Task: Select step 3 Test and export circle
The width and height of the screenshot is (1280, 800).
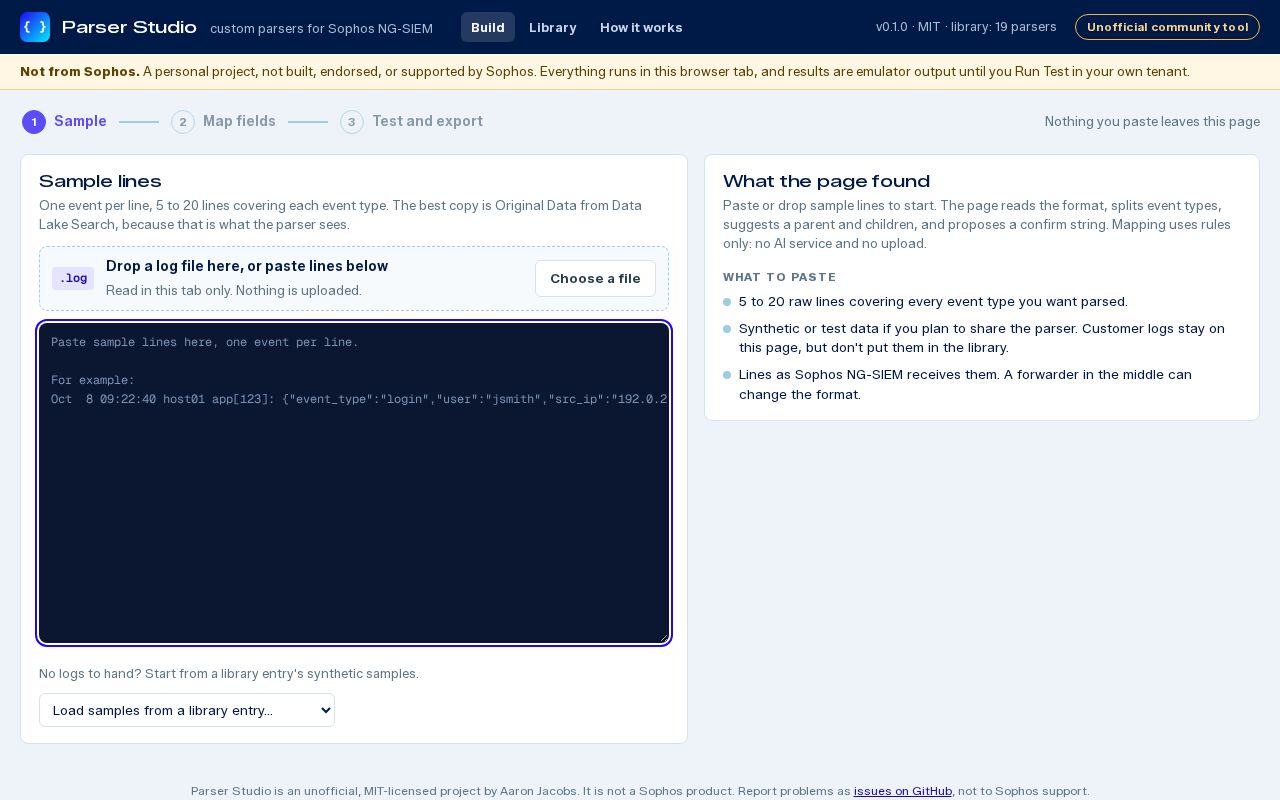Action: [352, 122]
